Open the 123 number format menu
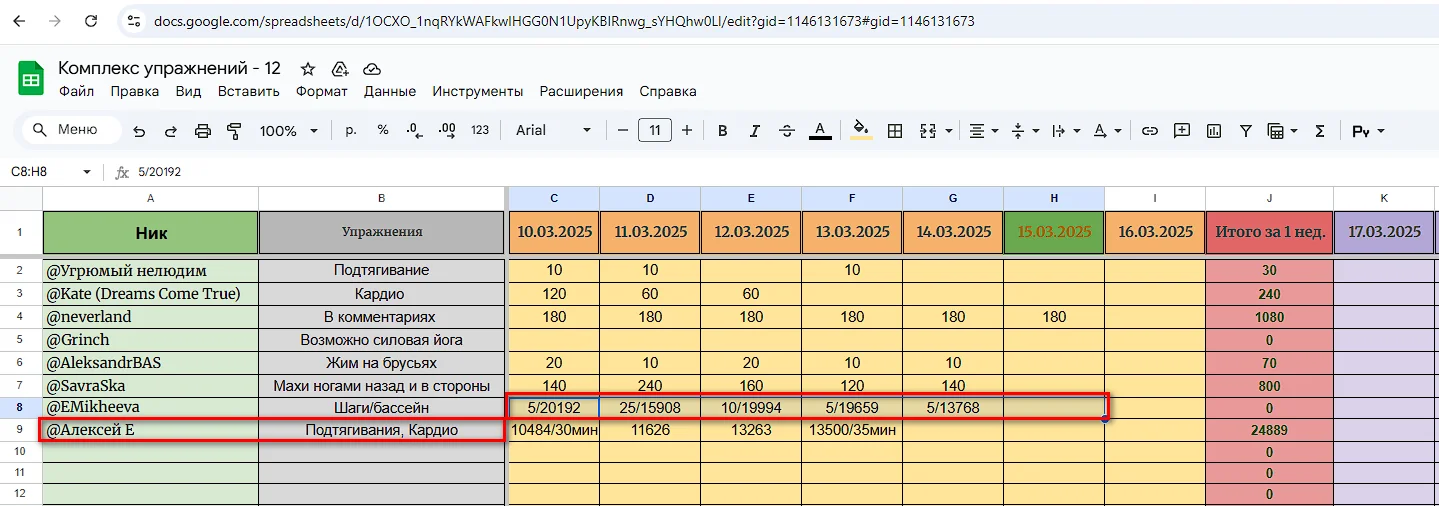Screen dimensions: 1439x506 480,131
